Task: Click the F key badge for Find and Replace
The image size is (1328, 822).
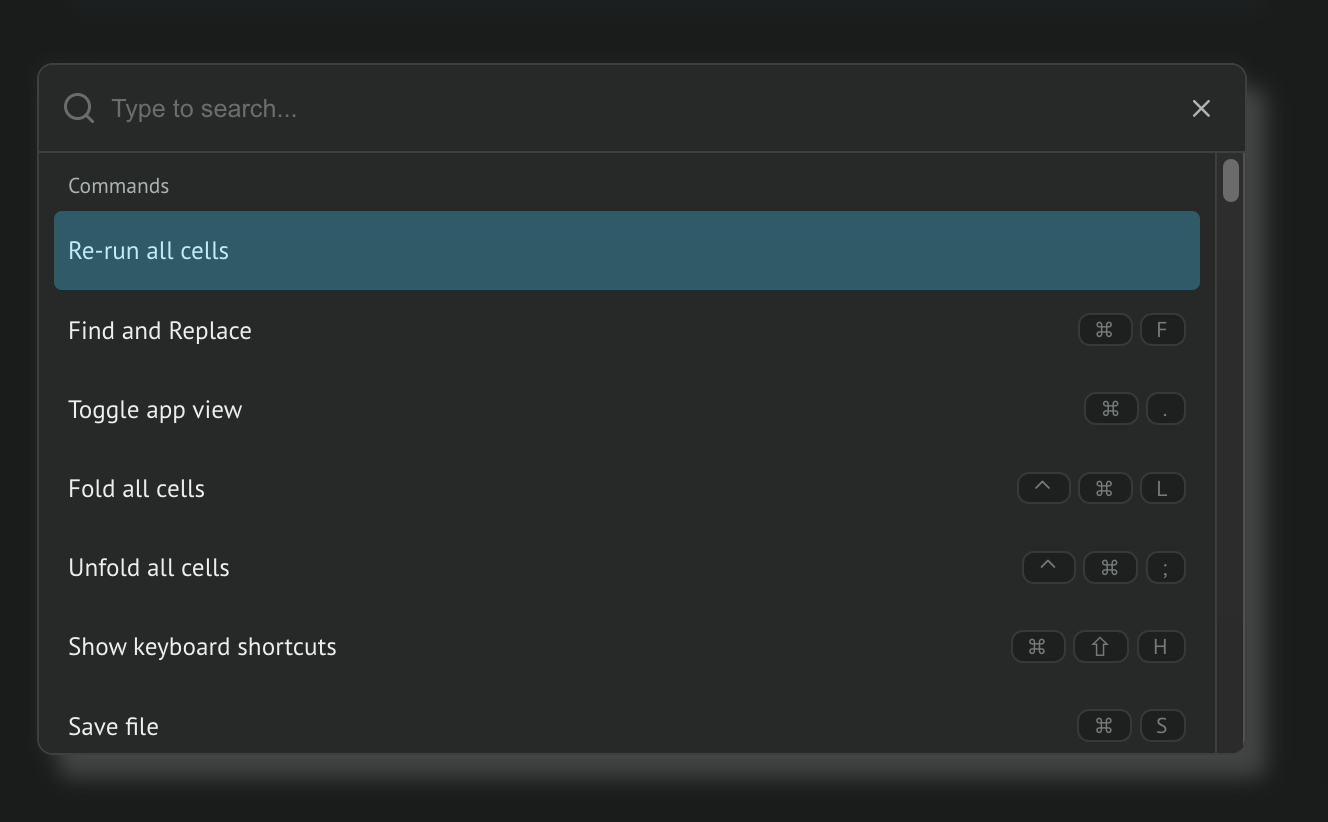Action: 1162,329
